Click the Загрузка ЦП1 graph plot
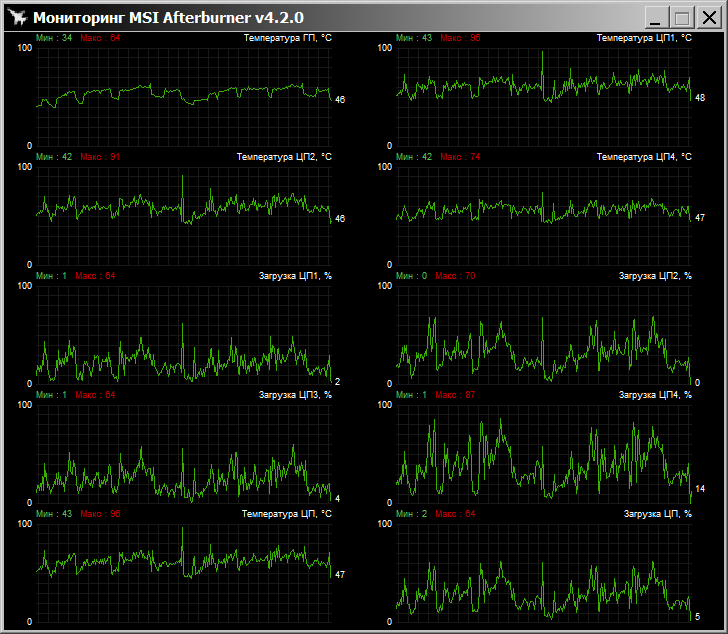The height and width of the screenshot is (634, 728). (184, 334)
